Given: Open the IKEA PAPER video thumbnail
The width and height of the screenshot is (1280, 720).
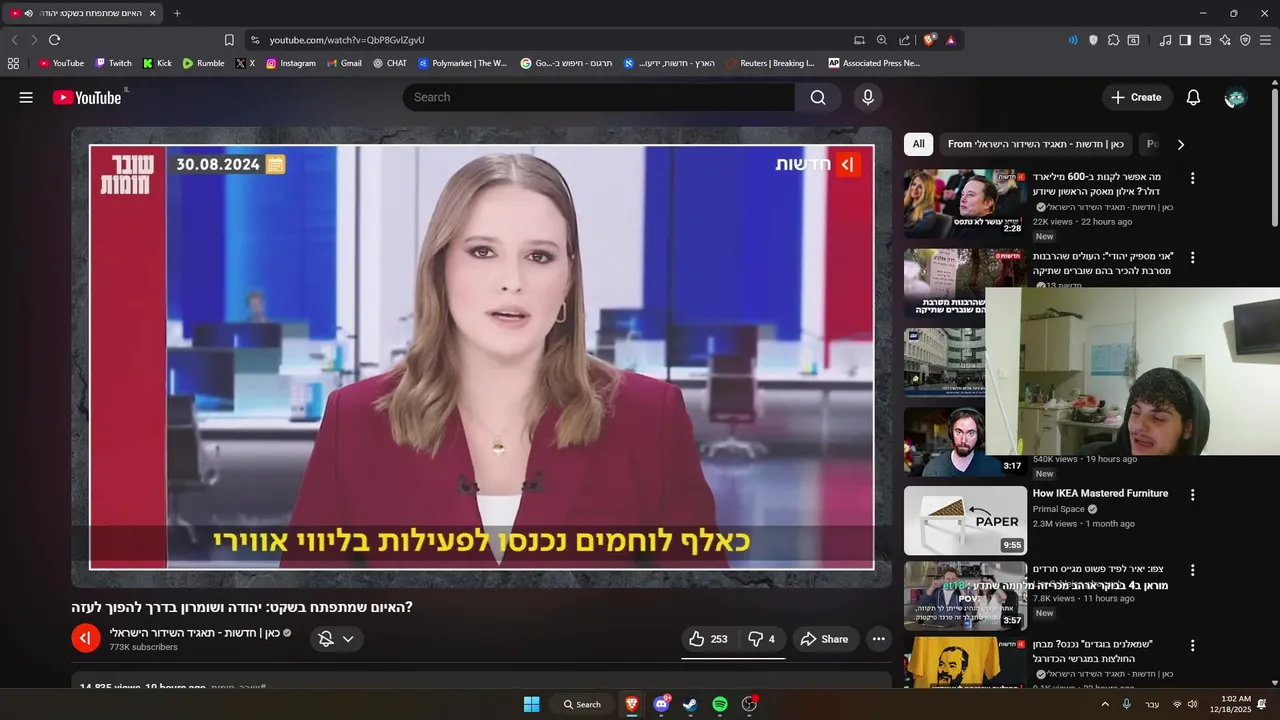Looking at the screenshot, I should 965,520.
